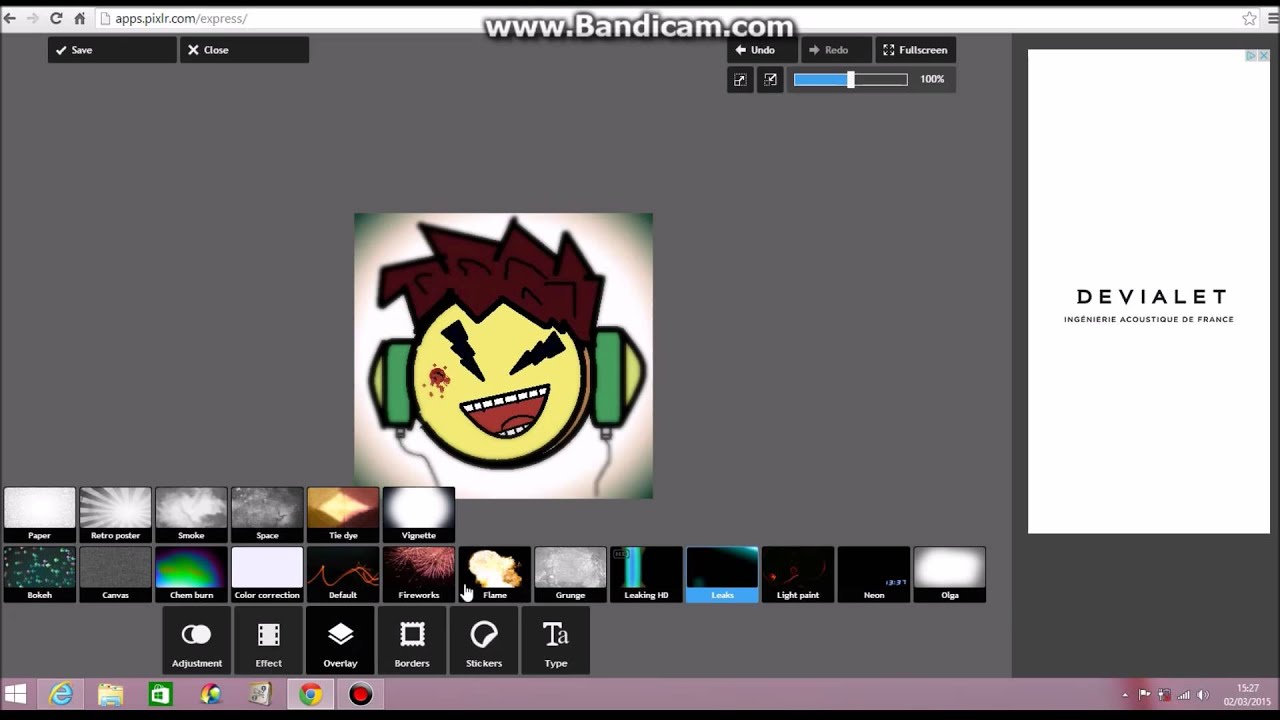The width and height of the screenshot is (1280, 720).
Task: Click the highlighted Leaks overlay
Action: (722, 575)
